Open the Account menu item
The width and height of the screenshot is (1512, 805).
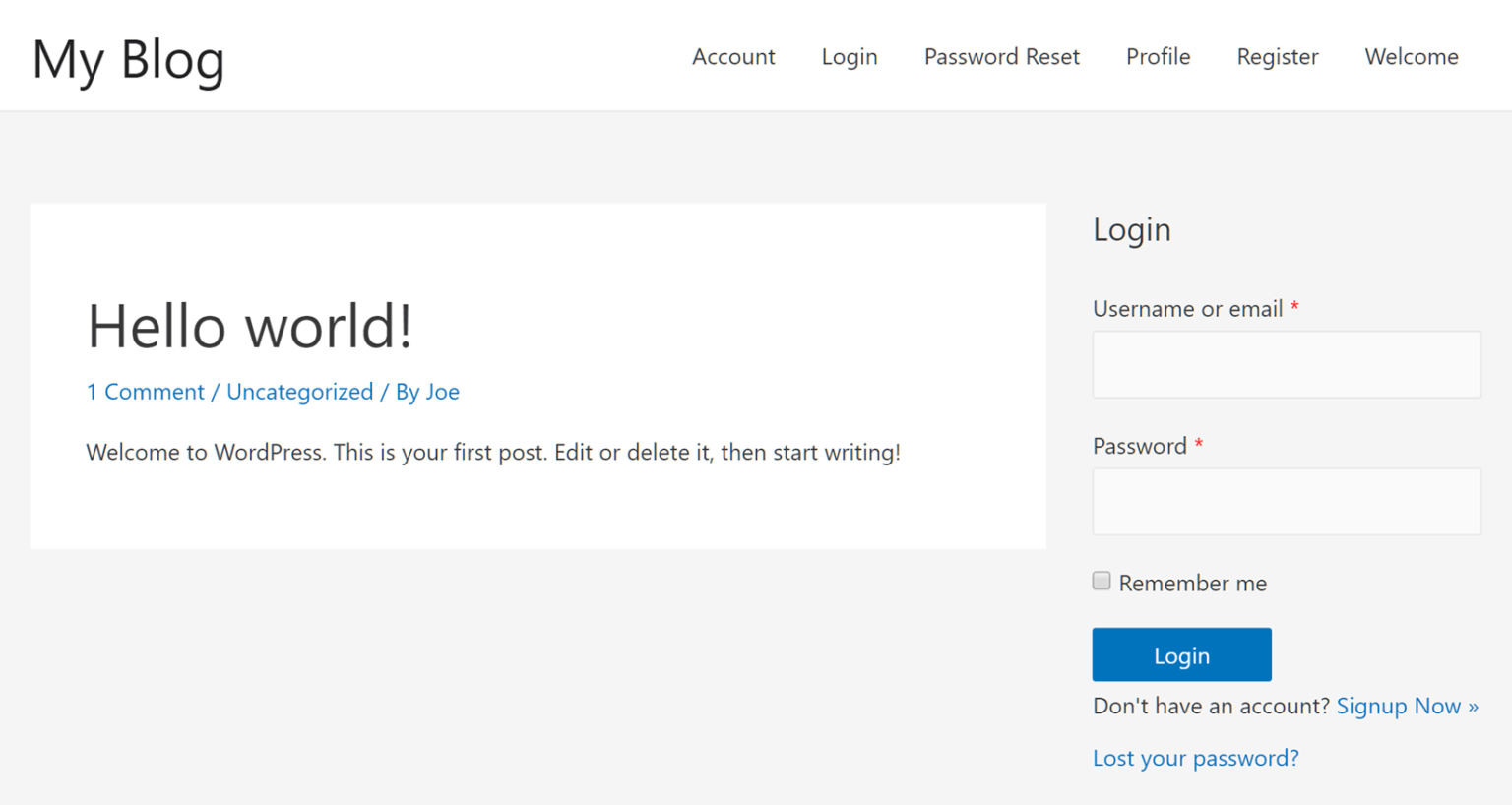(732, 56)
